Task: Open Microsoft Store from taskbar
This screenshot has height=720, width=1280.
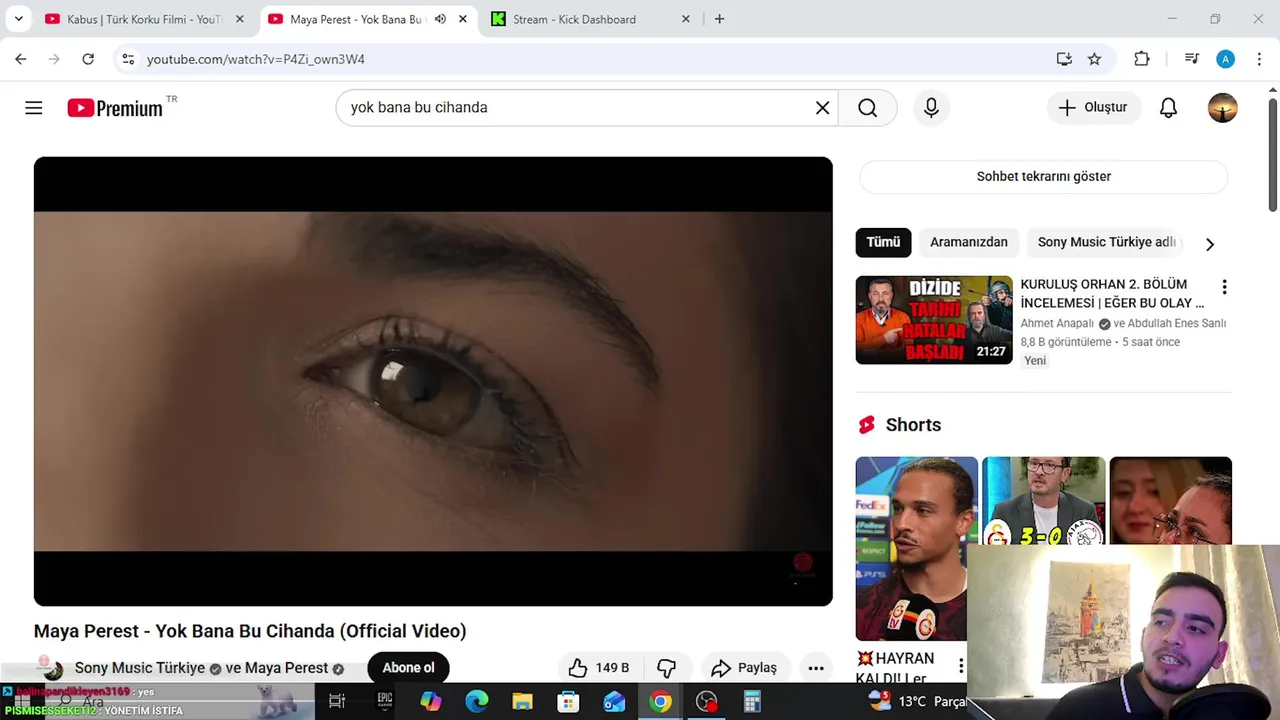Action: [x=568, y=702]
